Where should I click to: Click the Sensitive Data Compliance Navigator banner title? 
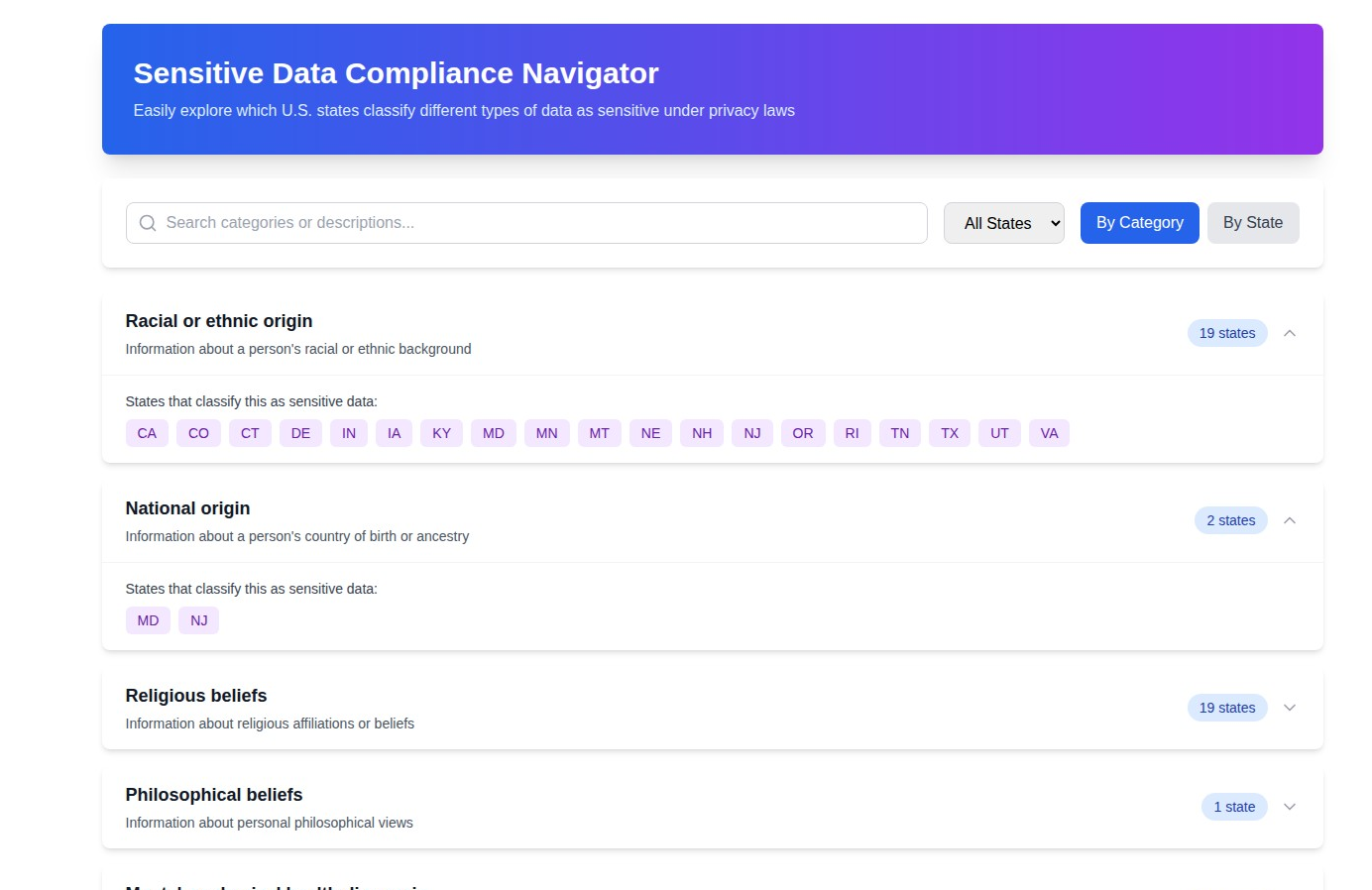point(396,72)
